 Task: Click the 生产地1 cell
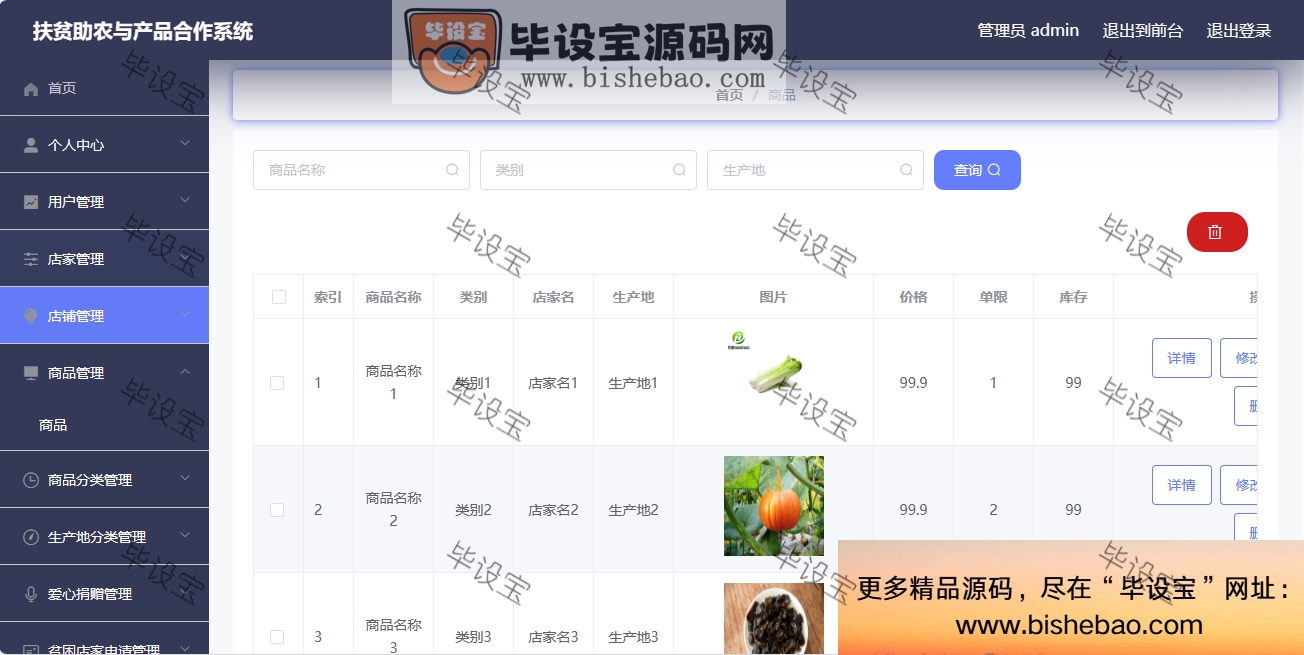coord(633,383)
